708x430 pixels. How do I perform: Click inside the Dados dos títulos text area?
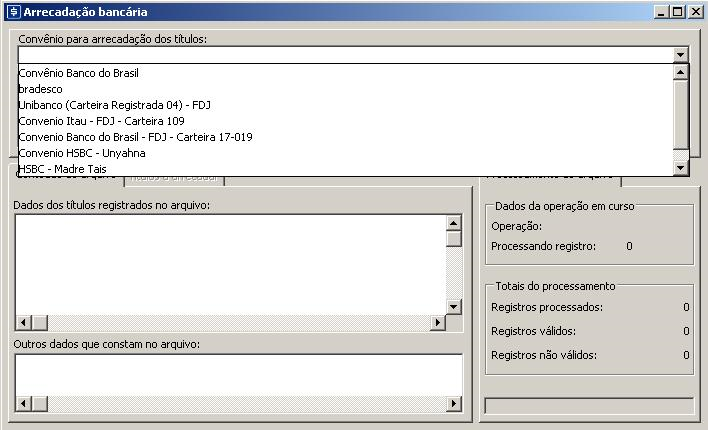coord(230,264)
